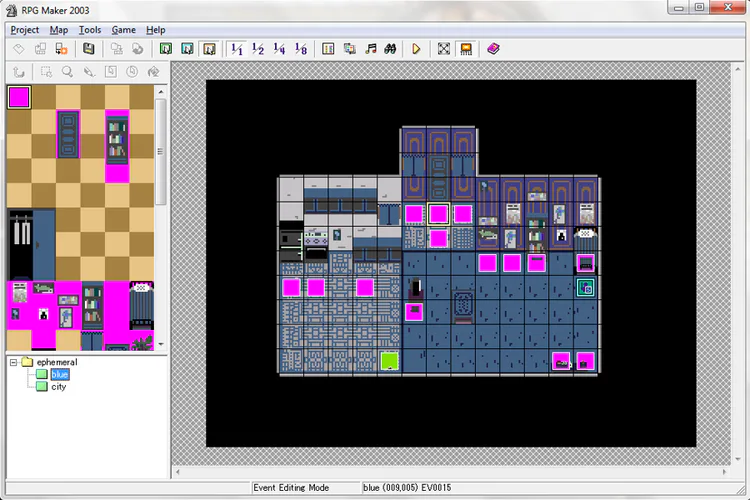The width and height of the screenshot is (750, 500).
Task: Choose the Rectangle draw tool
Action: 110,72
